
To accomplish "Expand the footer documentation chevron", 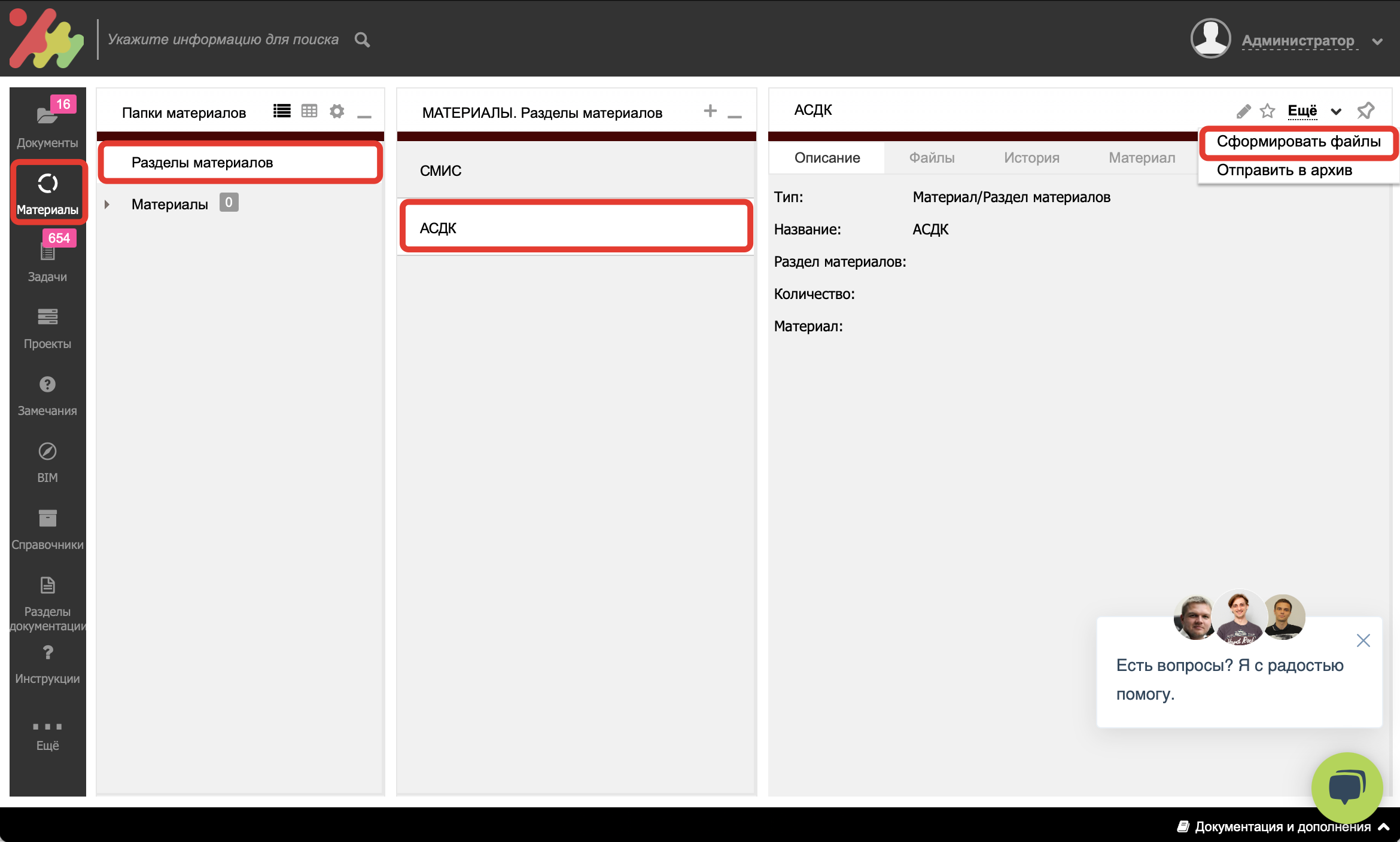I will tap(1384, 826).
